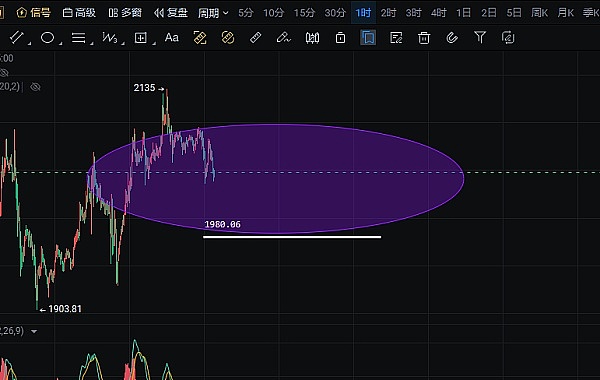600x380 pixels.
Task: Select the 5日 timeframe
Action: point(514,13)
